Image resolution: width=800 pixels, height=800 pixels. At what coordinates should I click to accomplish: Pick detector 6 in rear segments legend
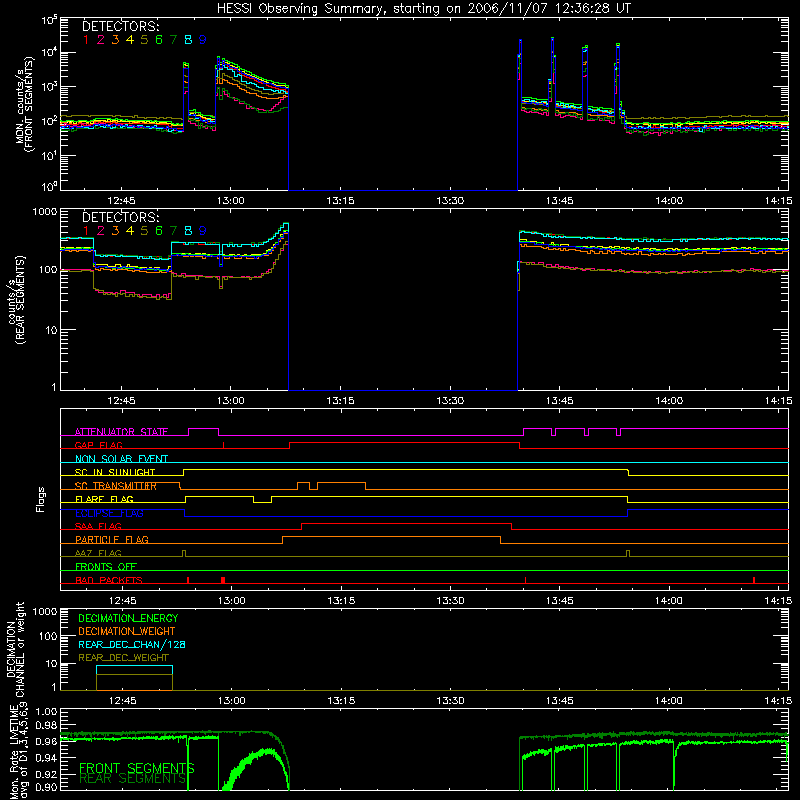click(159, 231)
